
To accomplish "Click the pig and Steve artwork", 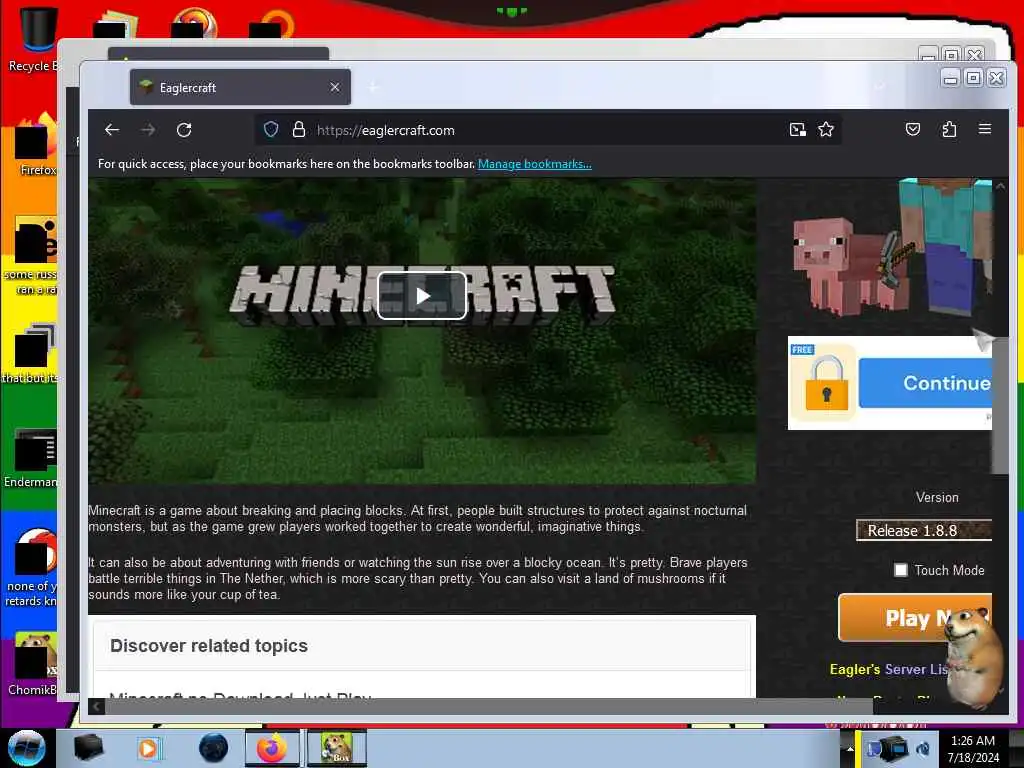I will [891, 248].
